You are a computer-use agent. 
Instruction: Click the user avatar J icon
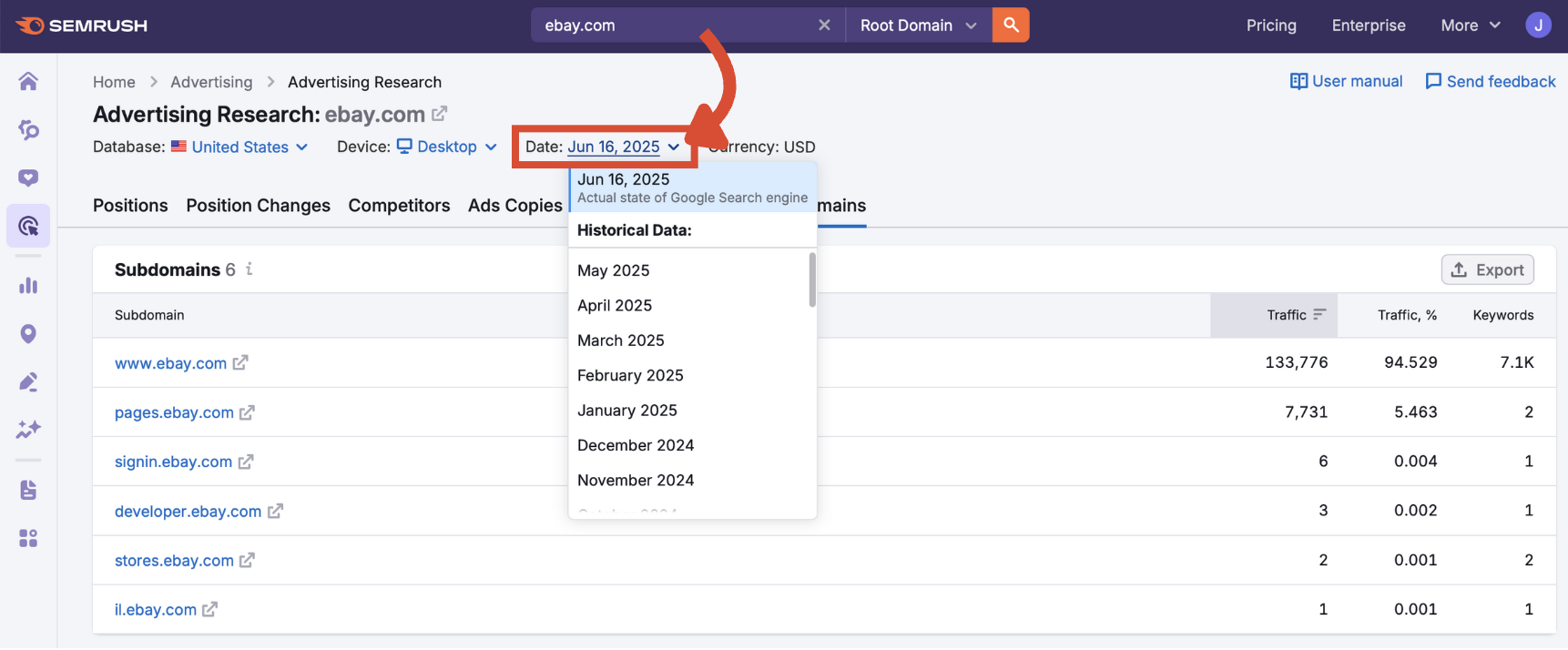coord(1538,25)
